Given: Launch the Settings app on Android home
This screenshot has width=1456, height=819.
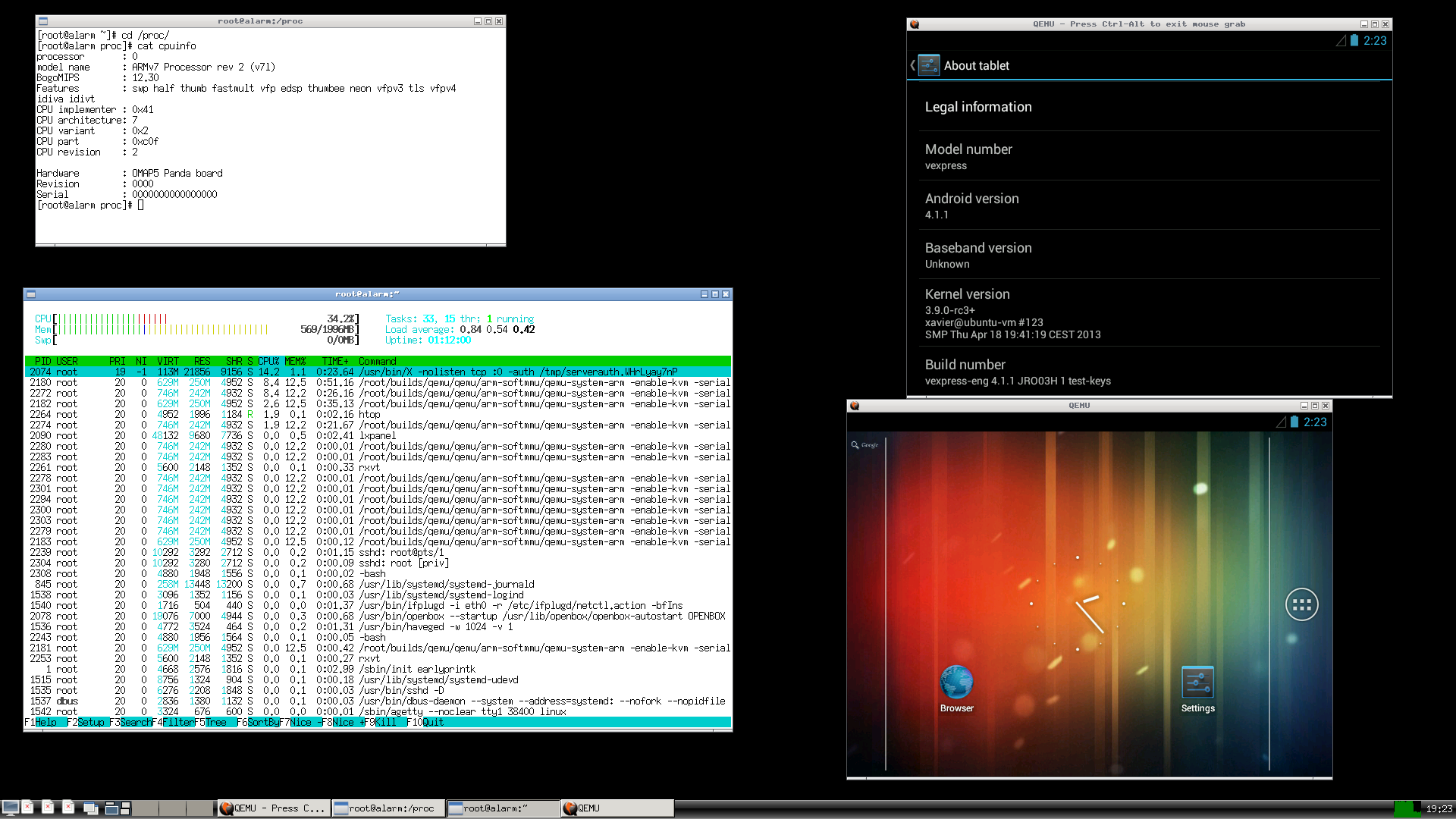Looking at the screenshot, I should click(x=1197, y=689).
